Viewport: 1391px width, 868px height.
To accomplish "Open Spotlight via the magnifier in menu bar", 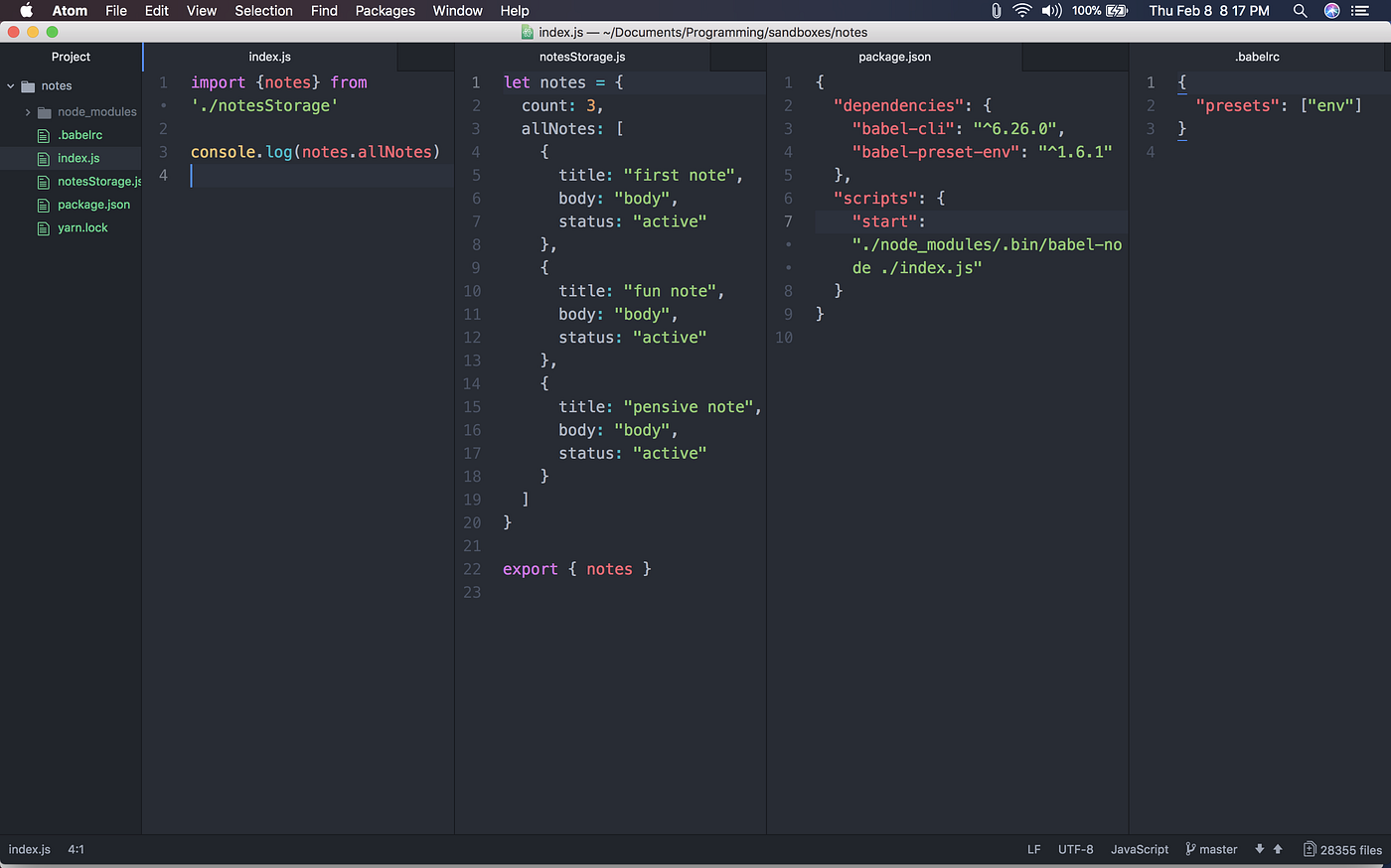I will click(1300, 11).
